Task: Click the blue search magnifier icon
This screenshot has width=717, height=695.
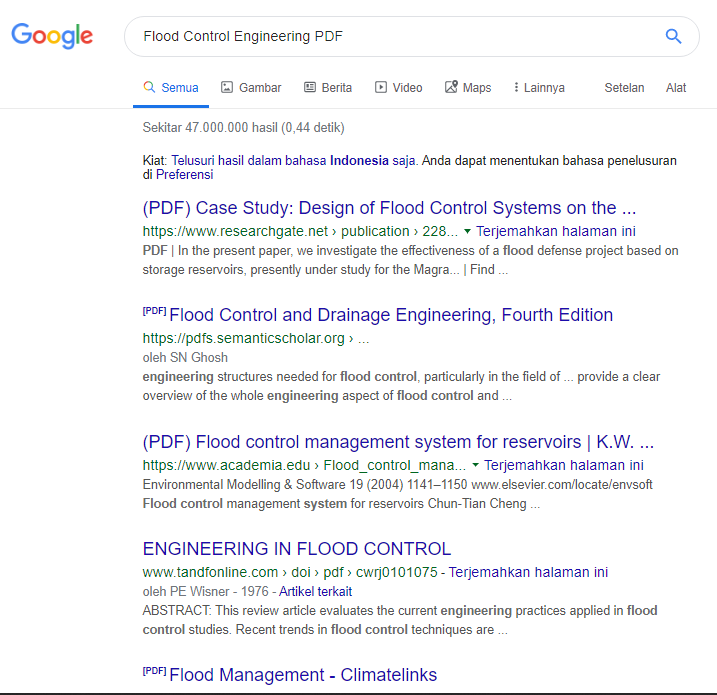Action: coord(673,36)
